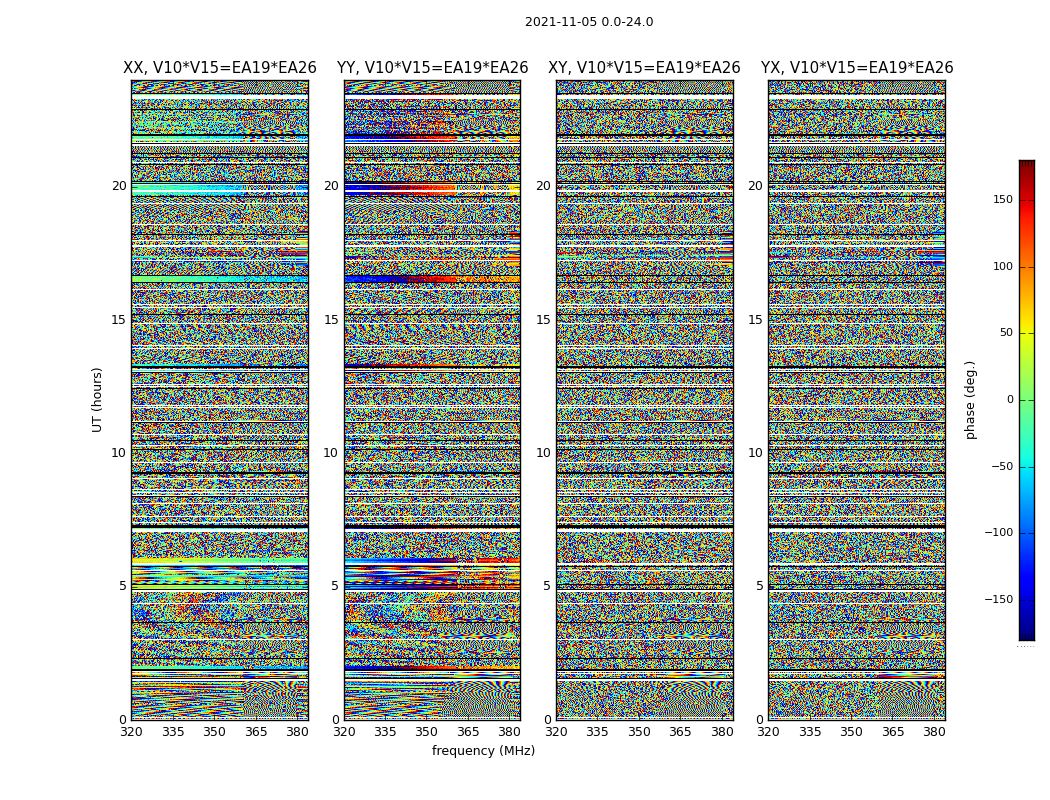Image resolution: width=1050 pixels, height=800 pixels.
Task: Click the −150 tick on the colorbar
Action: click(x=999, y=599)
